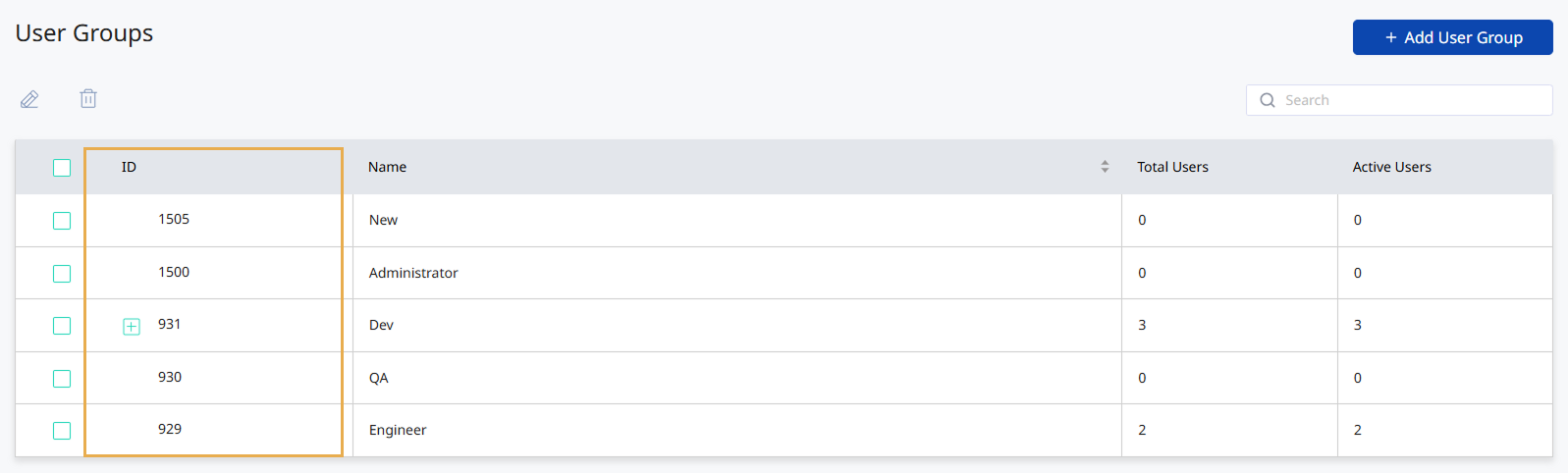The image size is (1568, 473).
Task: Click the Active Users column header
Action: pyautogui.click(x=1391, y=167)
